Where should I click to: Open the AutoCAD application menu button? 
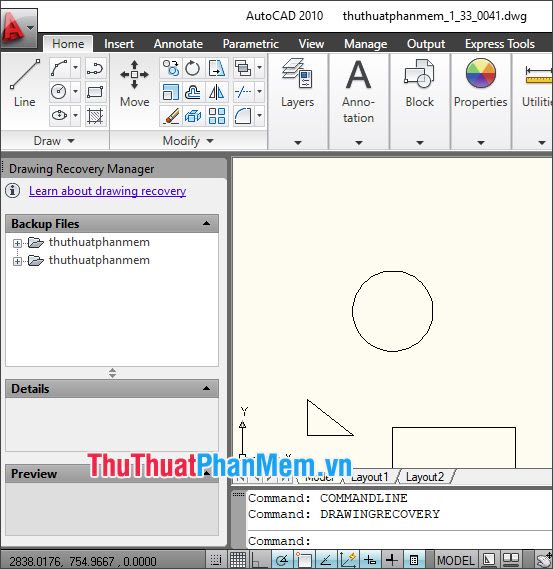(19, 28)
